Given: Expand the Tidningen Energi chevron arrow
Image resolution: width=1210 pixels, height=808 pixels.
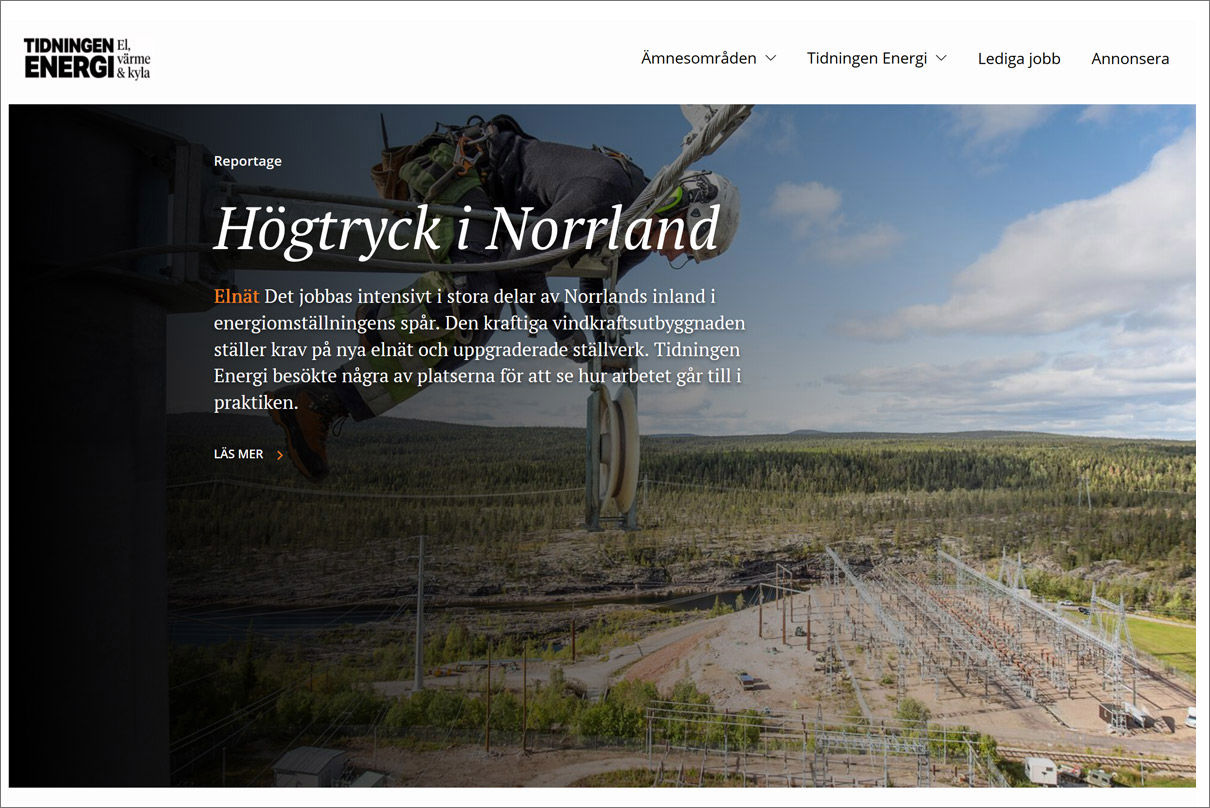Looking at the screenshot, I should (941, 58).
